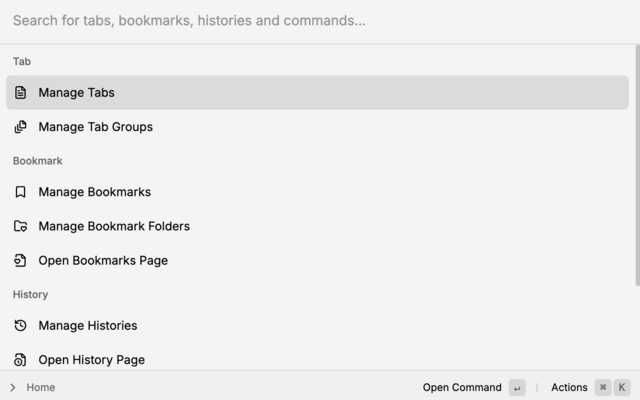Viewport: 640px width, 400px height.
Task: Click the Manage Histories clock icon
Action: click(20, 326)
